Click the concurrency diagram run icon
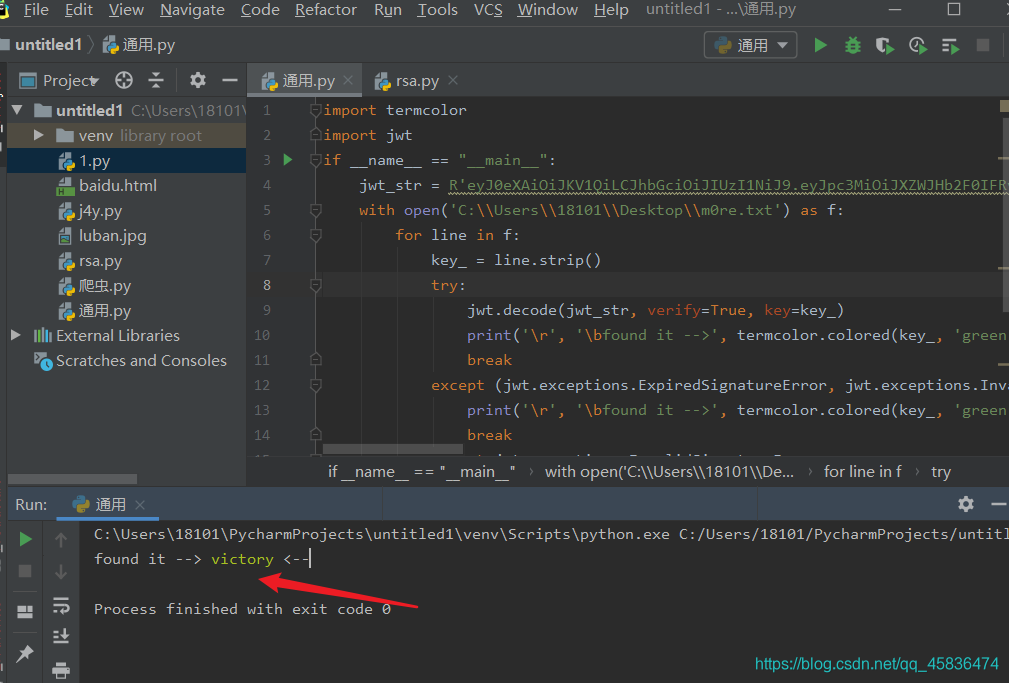The image size is (1009, 683). click(x=950, y=46)
